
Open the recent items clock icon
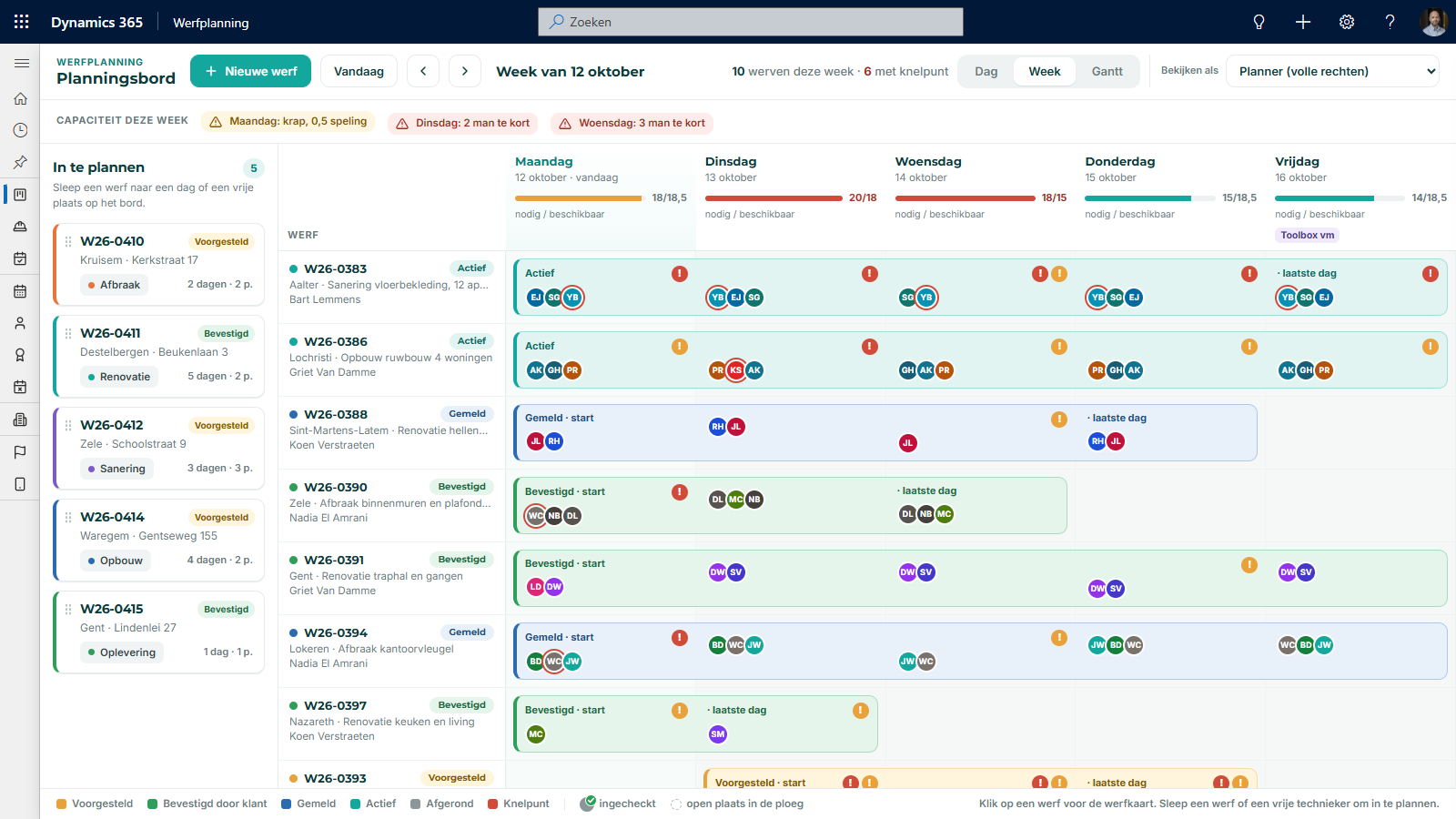coord(20,130)
